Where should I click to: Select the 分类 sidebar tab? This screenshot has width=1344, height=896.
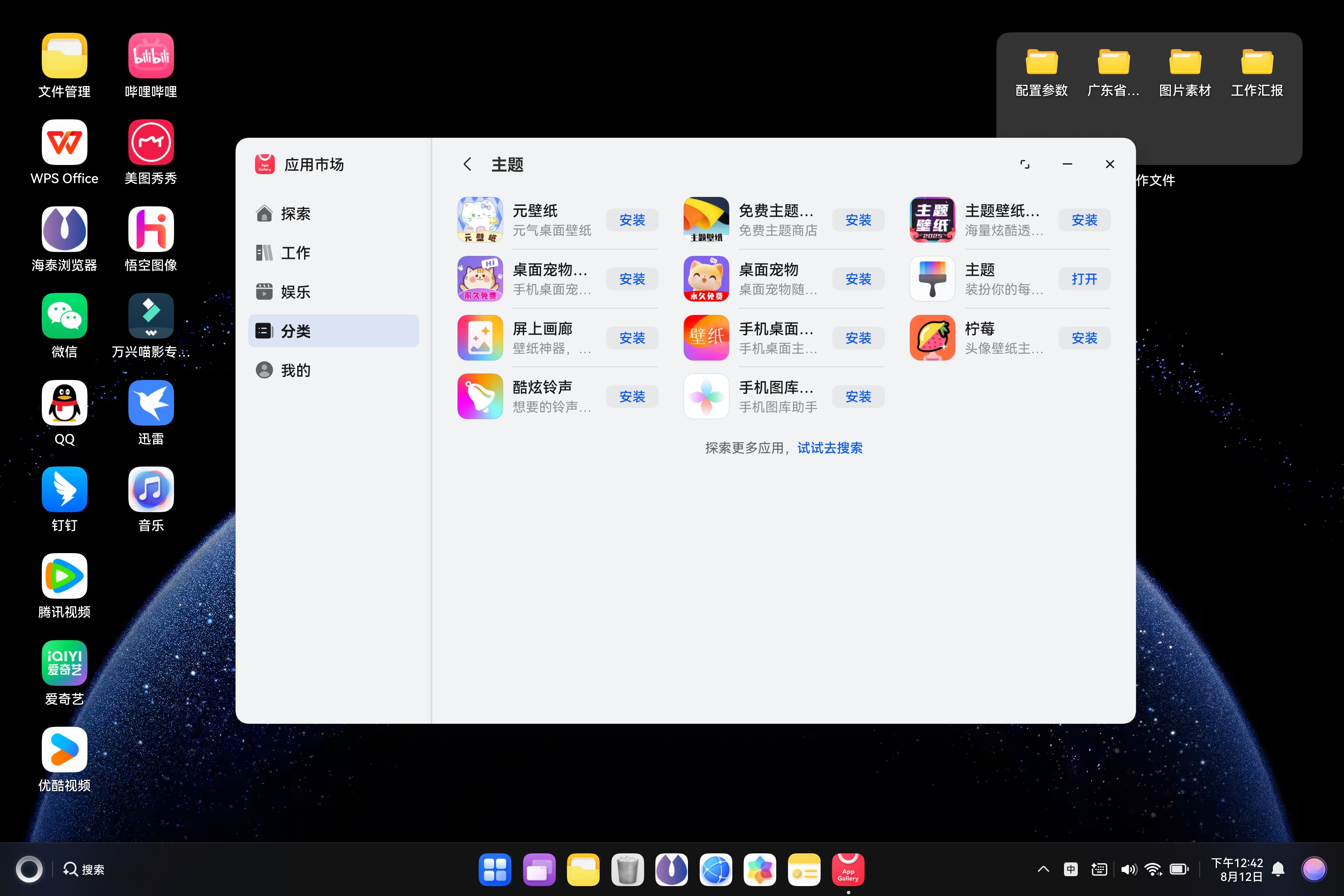(334, 331)
